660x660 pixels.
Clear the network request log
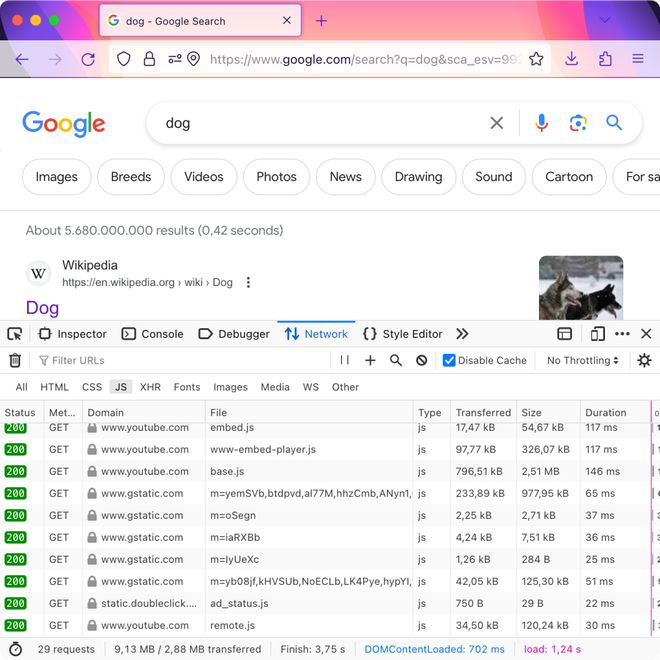coord(15,360)
